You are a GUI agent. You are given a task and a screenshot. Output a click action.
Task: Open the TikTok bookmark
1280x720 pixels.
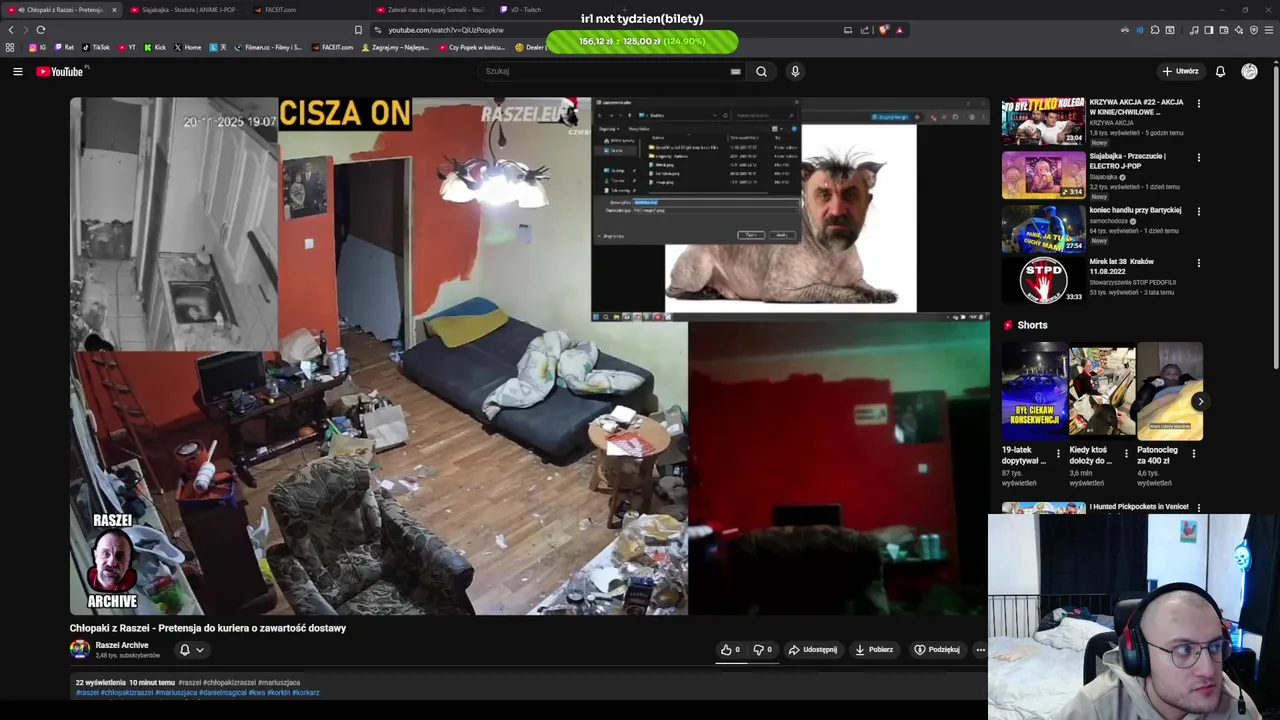pos(96,47)
